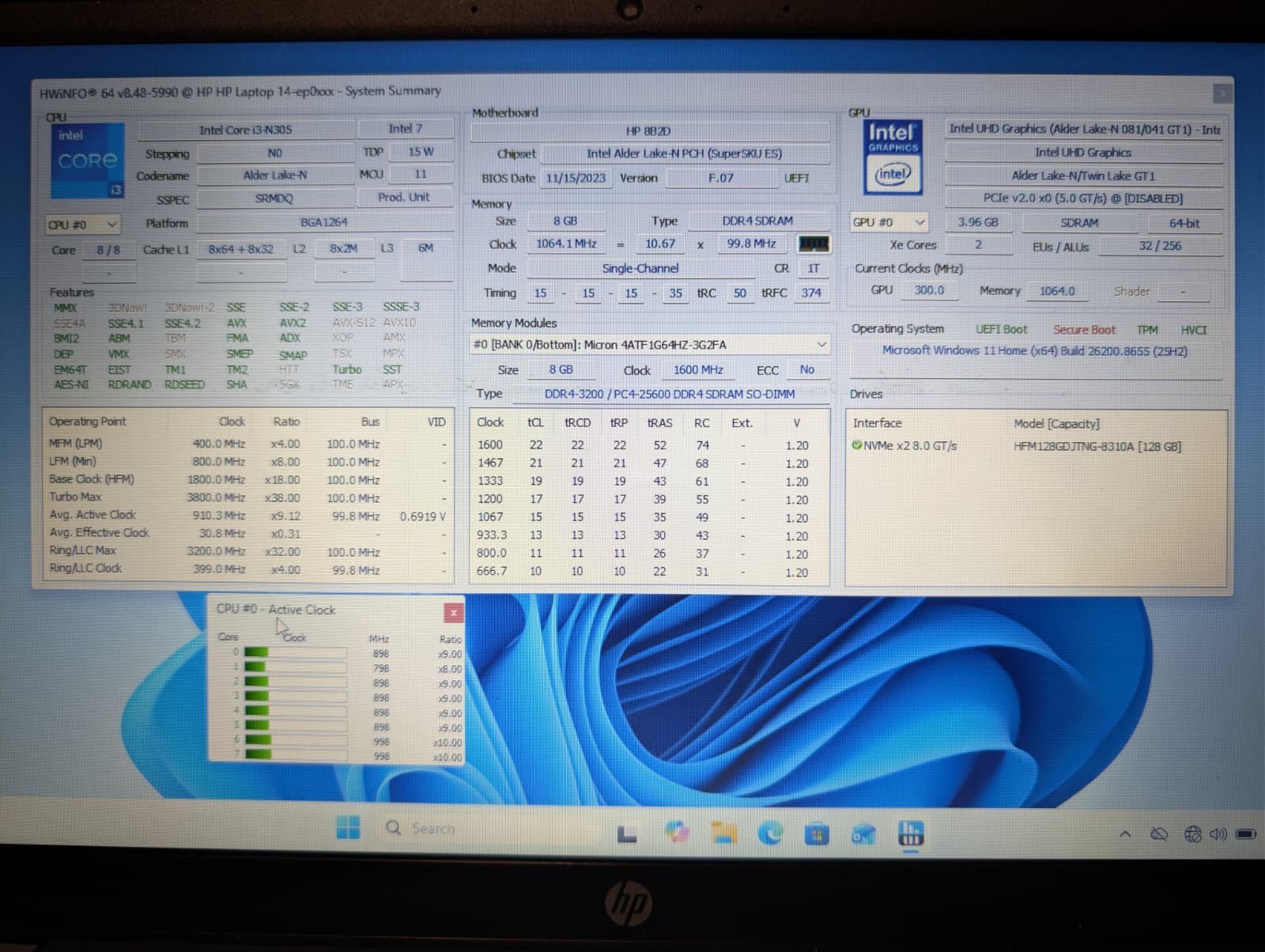The width and height of the screenshot is (1265, 952).
Task: Select the Base Clock (HFM) row
Action: 247,479
